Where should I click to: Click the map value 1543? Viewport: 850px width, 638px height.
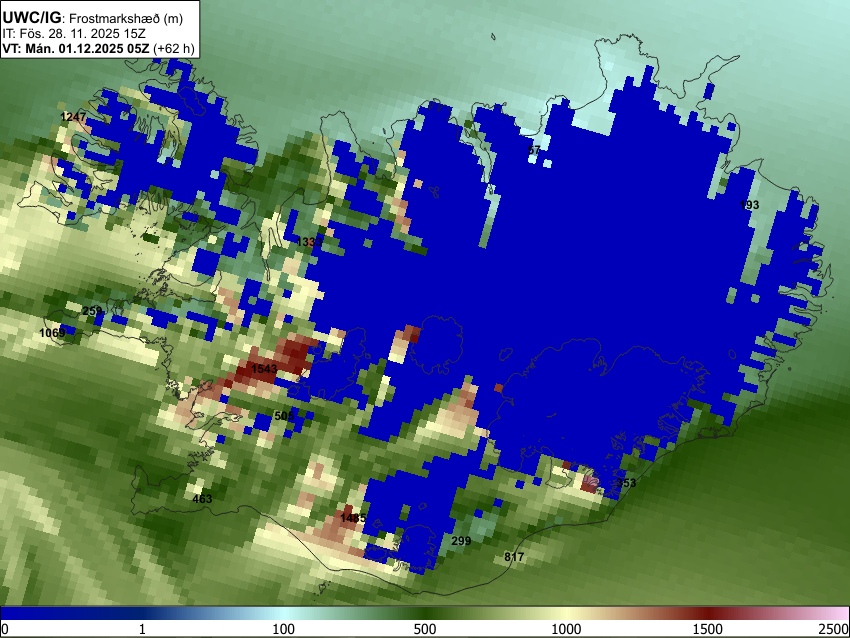click(x=264, y=369)
